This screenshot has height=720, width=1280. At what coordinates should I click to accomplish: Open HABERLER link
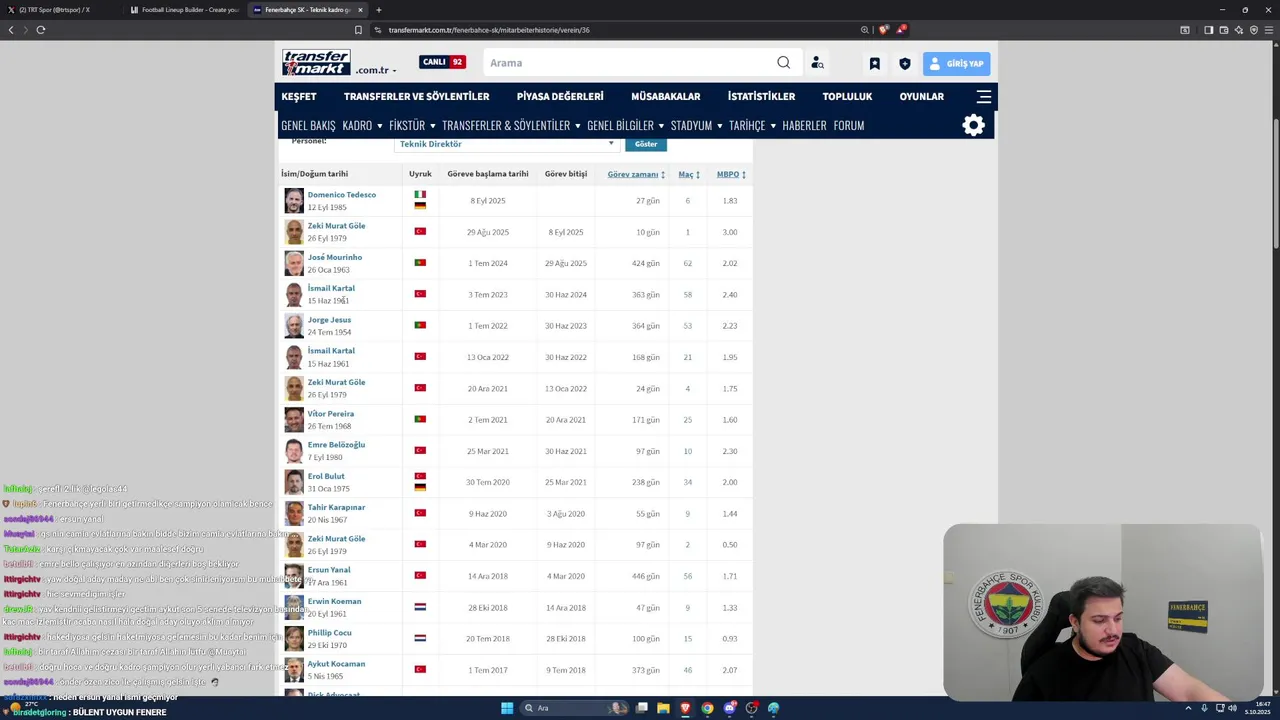(804, 125)
